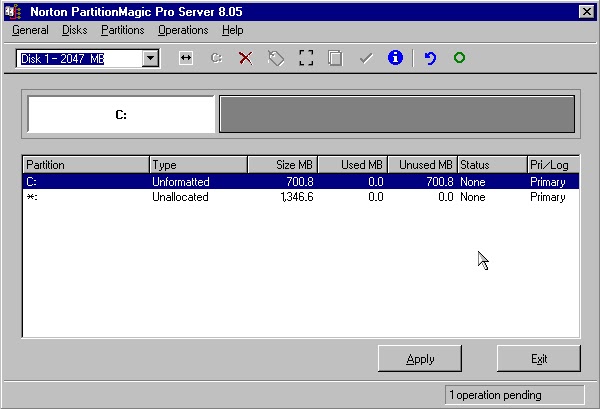This screenshot has width=600, height=409.
Task: Undo last operation with blue arrow
Action: tap(430, 58)
